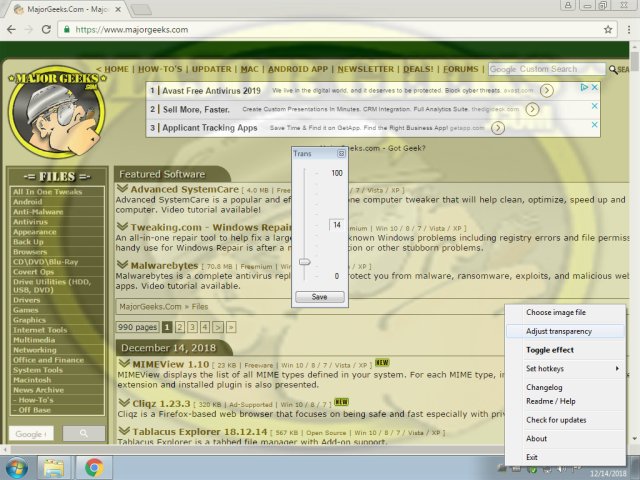
Task: Click the Advanced SystemCare chevron icon
Action: [x=122, y=189]
